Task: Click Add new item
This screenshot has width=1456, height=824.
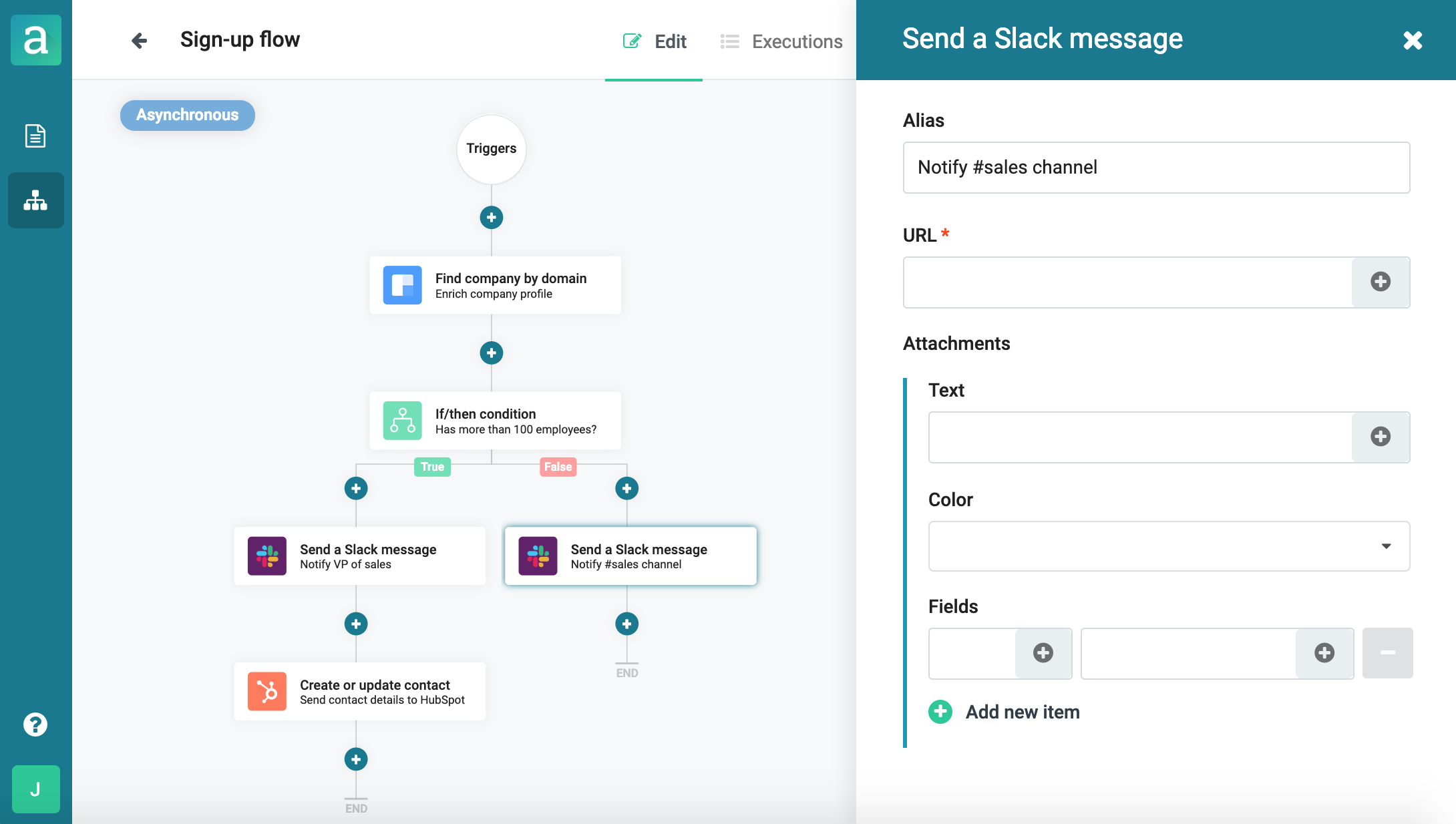Action: coord(1004,712)
